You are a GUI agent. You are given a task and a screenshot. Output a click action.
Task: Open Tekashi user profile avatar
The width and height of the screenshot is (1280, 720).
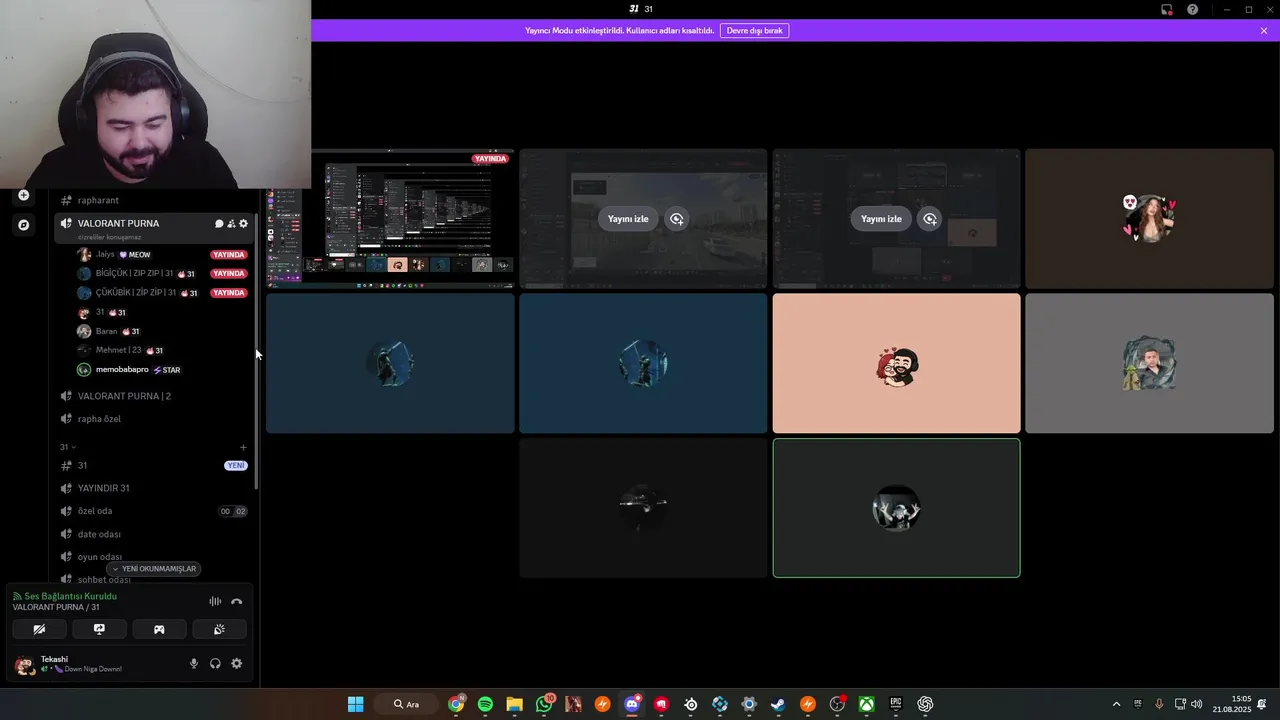[x=24, y=664]
